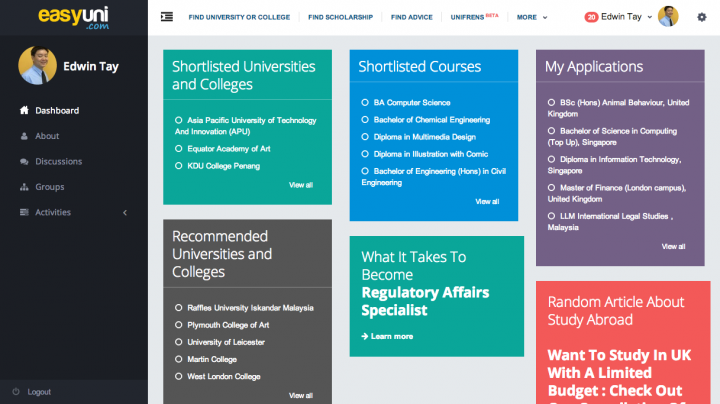Select the Plymouth College of Art bullet

pyautogui.click(x=179, y=325)
